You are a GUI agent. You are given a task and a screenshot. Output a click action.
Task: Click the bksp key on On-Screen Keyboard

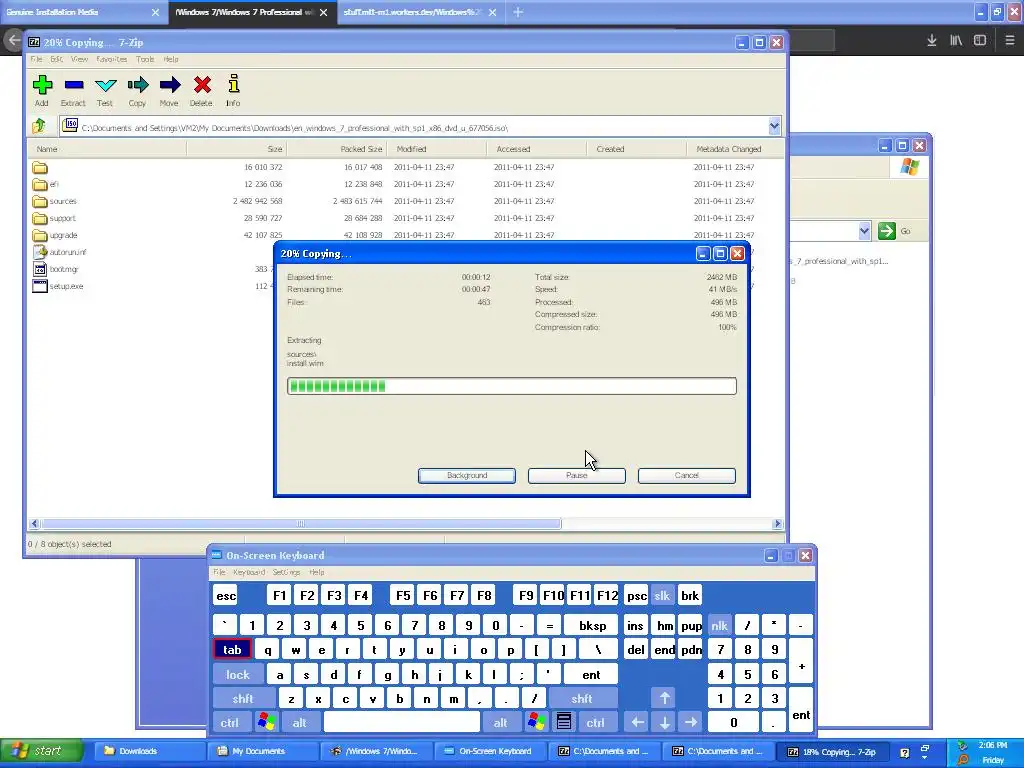coord(592,626)
